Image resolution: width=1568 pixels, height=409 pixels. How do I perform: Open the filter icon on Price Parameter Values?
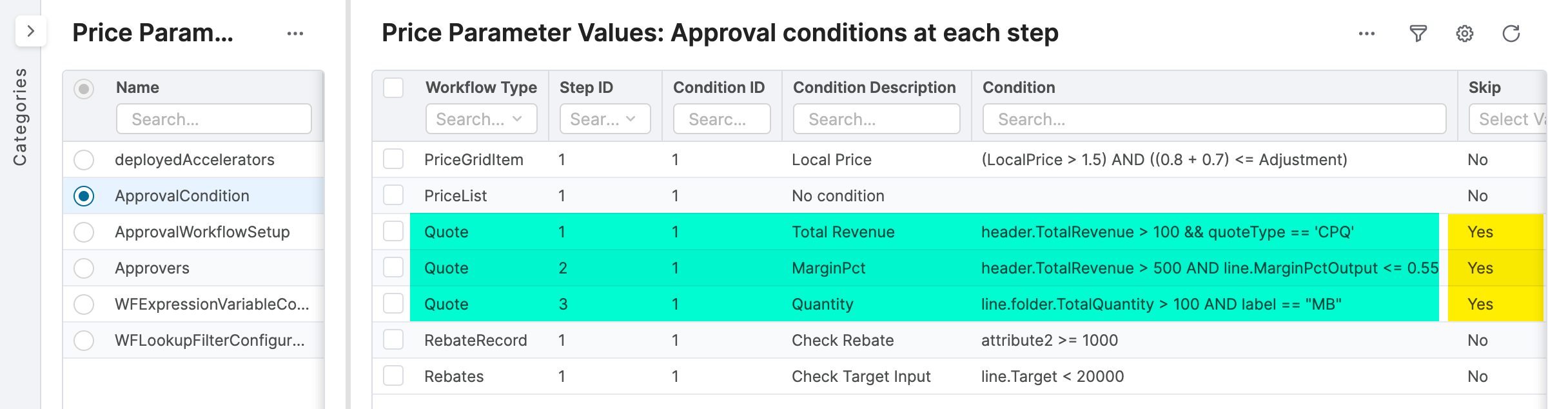(x=1418, y=33)
